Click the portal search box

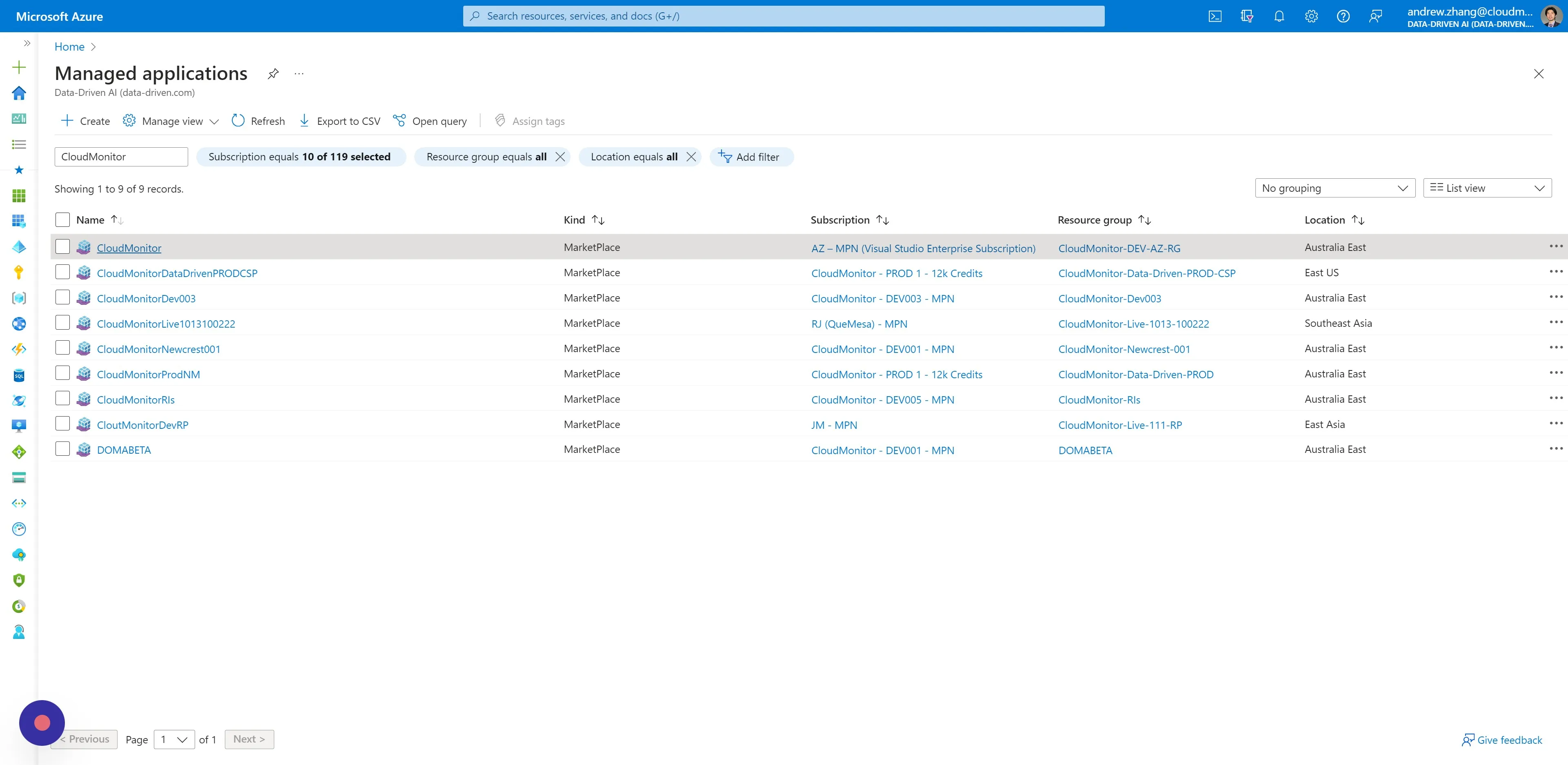tap(784, 16)
